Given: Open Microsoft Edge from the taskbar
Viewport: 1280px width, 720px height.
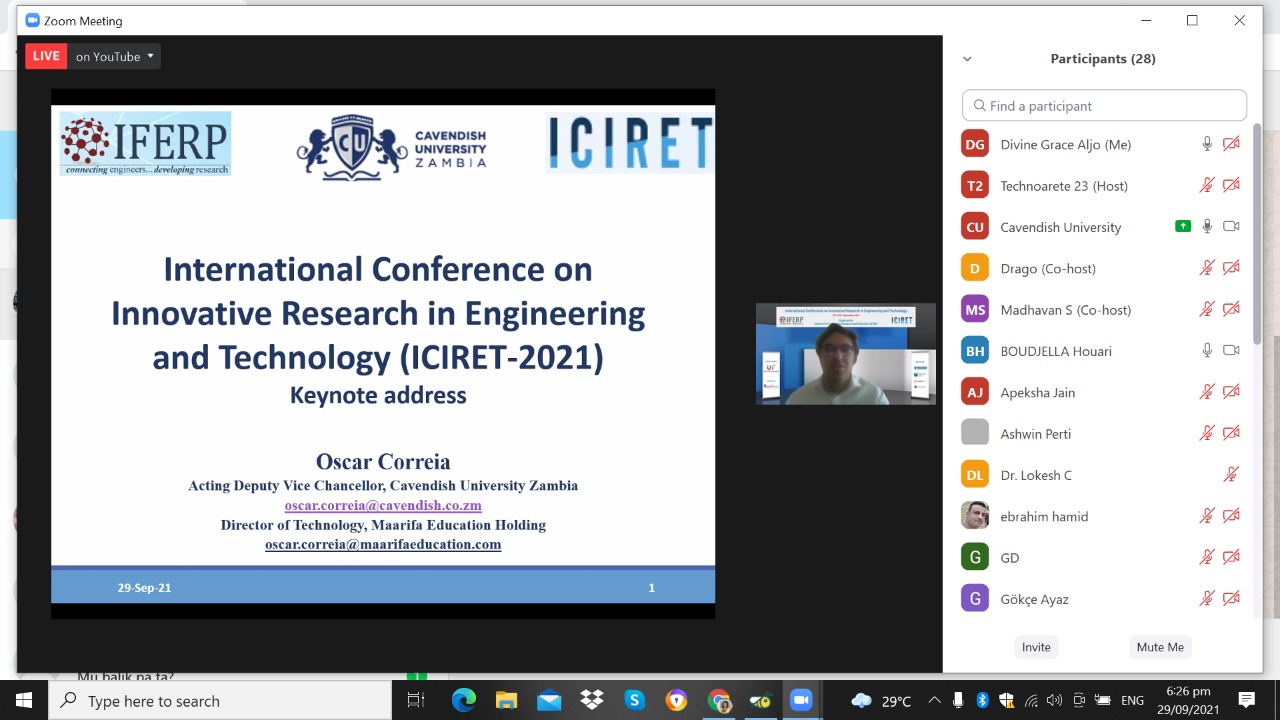Looking at the screenshot, I should [x=463, y=701].
